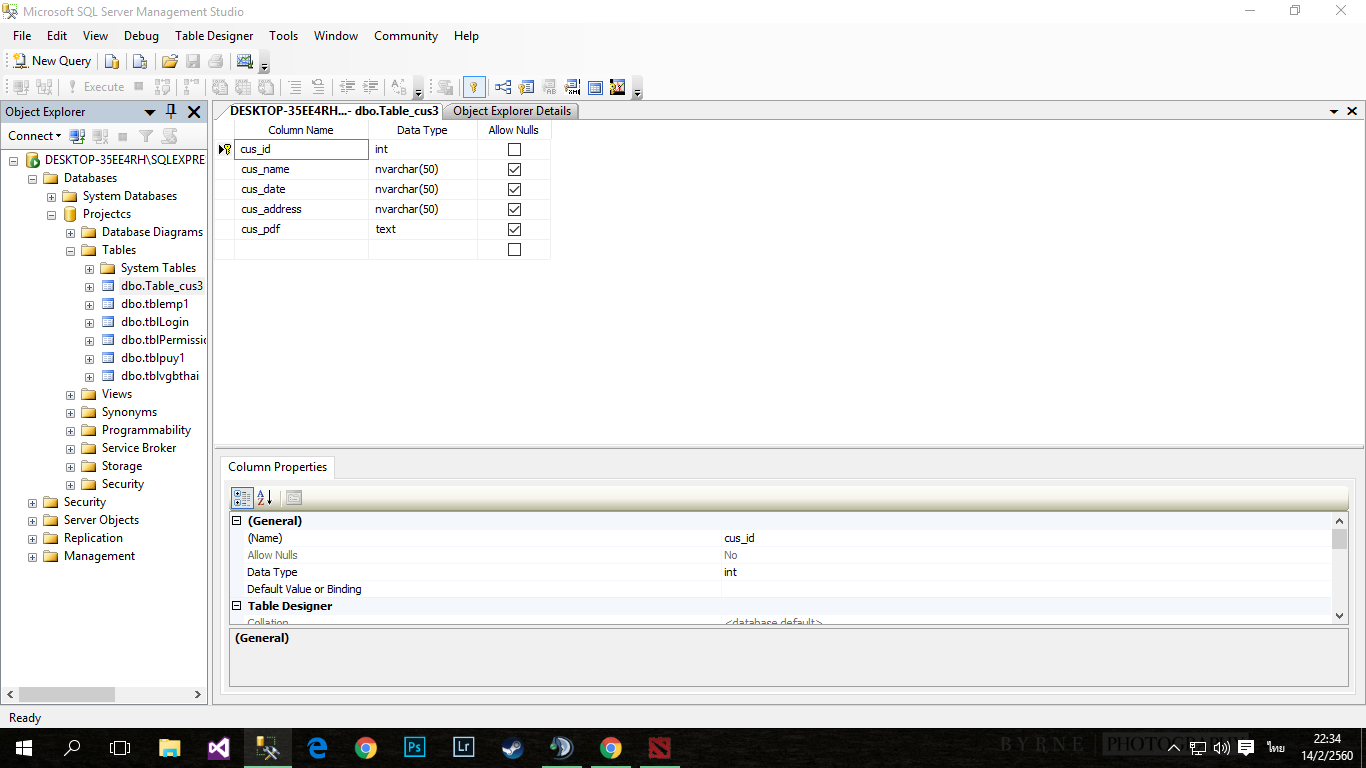Click the taskbar clock showing 22:34
1366x768 pixels.
click(x=1327, y=747)
